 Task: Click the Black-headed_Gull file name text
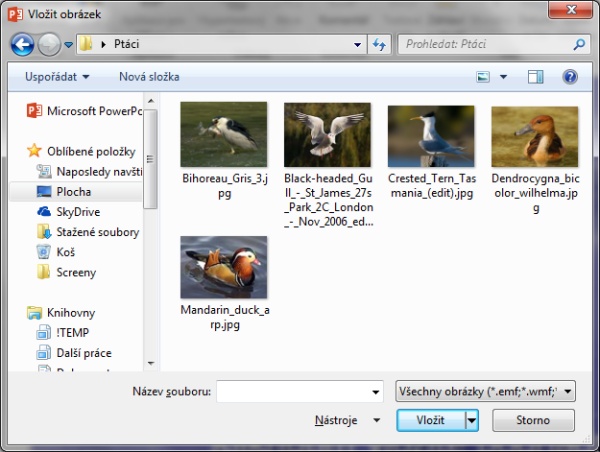click(x=329, y=200)
